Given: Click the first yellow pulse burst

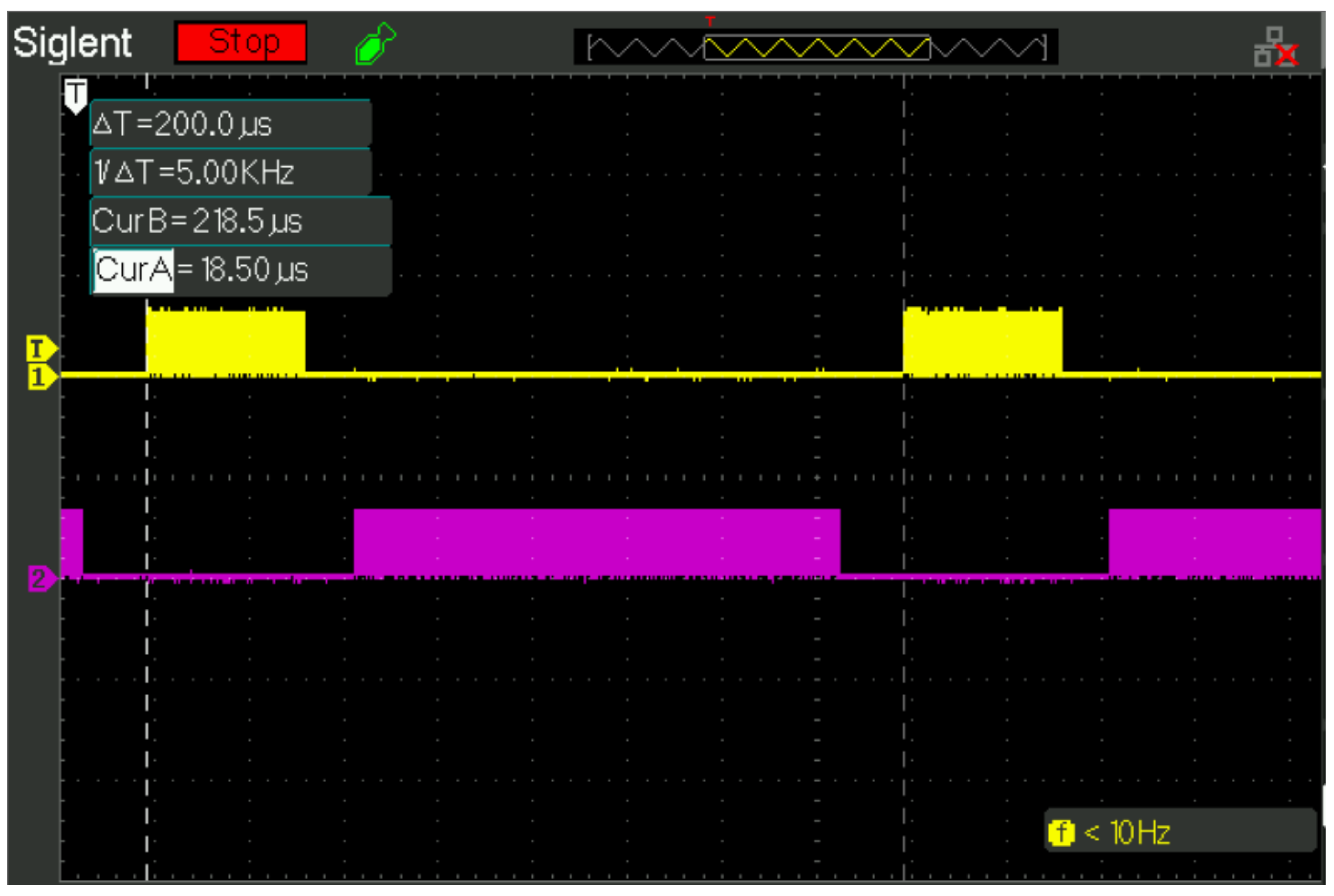Looking at the screenshot, I should point(225,342).
